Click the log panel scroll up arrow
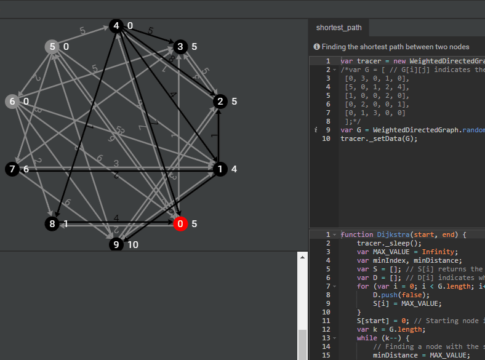Viewport: 485px width, 360px height. (302, 257)
